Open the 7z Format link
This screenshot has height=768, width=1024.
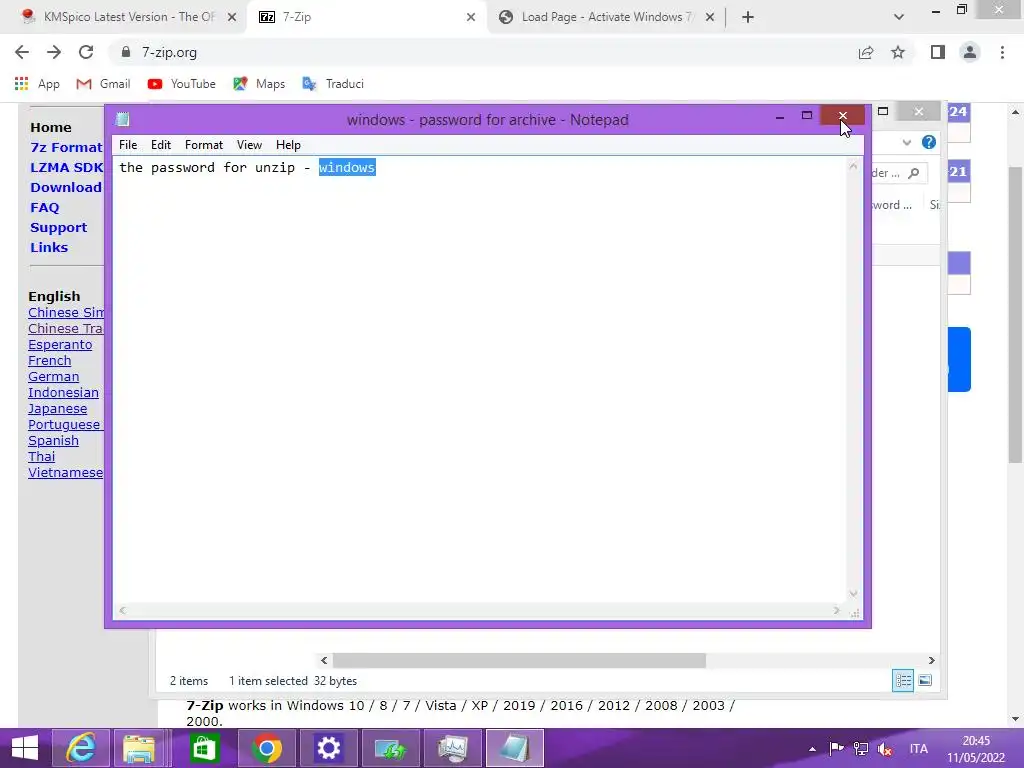pos(66,148)
